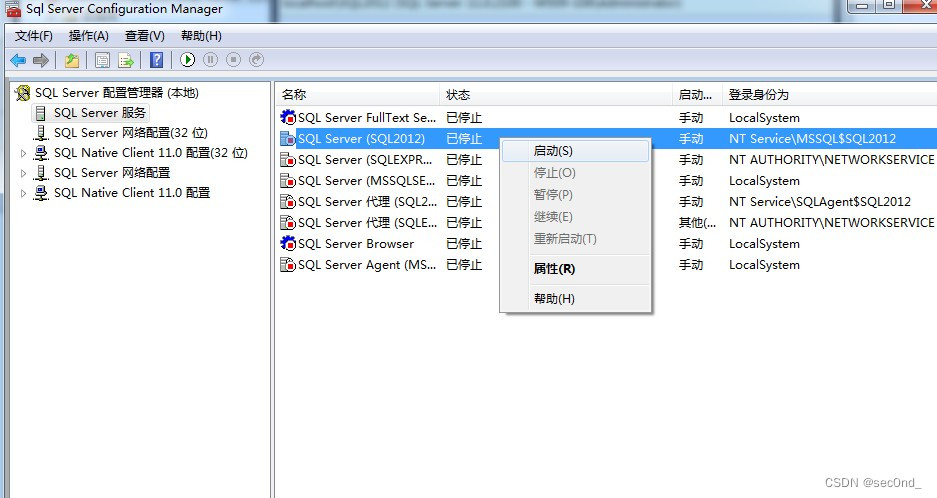Click the SQL Server (SQLEXPR...) service icon
937x498 pixels.
[x=288, y=160]
